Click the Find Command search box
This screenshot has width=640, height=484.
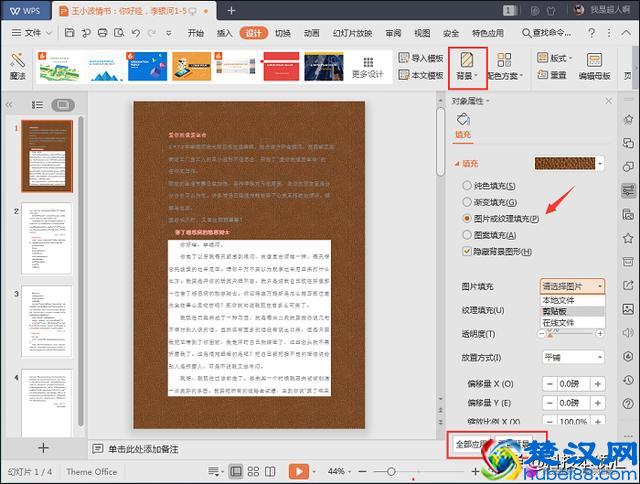(x=547, y=33)
